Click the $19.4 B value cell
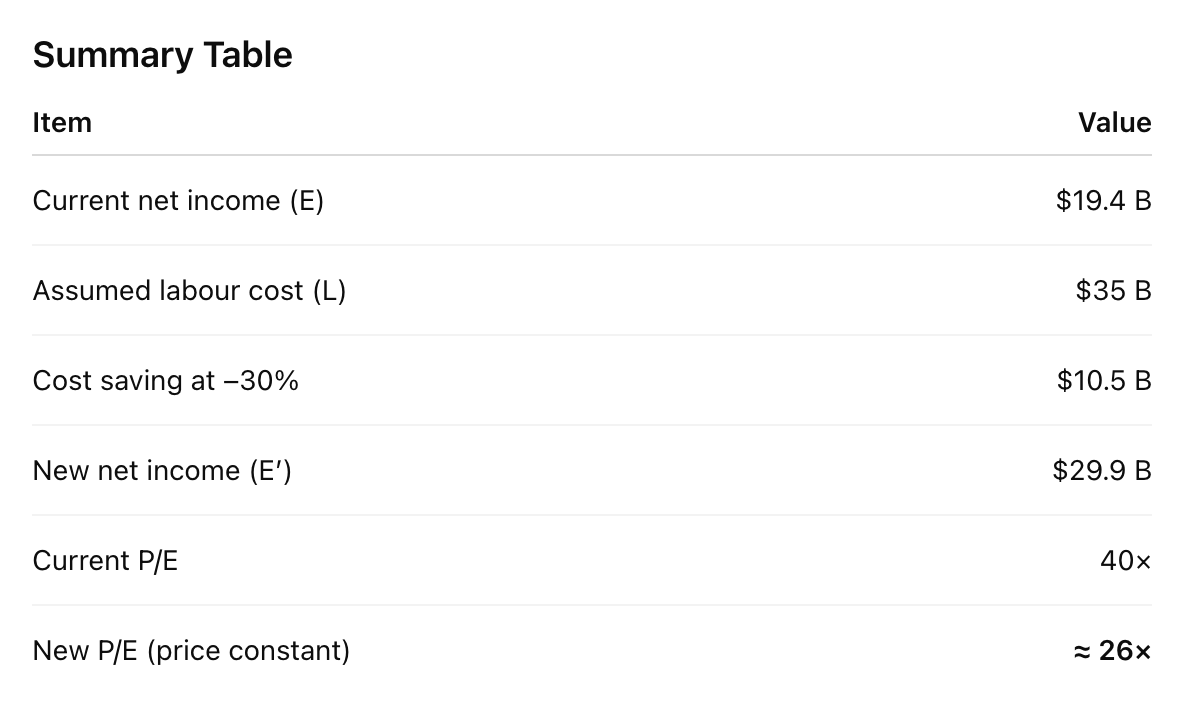This screenshot has height=708, width=1204. [x=1103, y=201]
